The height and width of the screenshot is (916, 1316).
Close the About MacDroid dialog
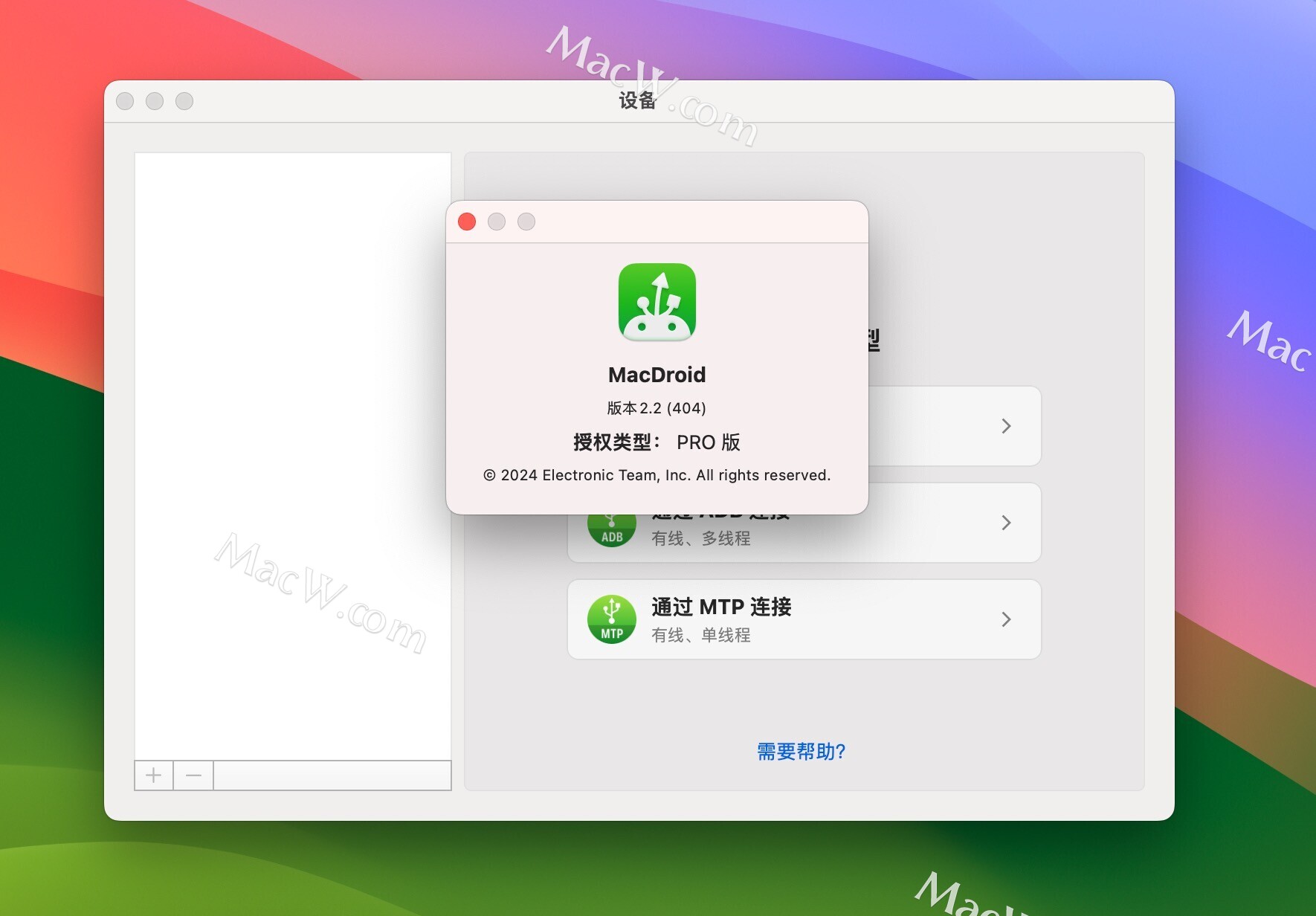click(x=467, y=221)
